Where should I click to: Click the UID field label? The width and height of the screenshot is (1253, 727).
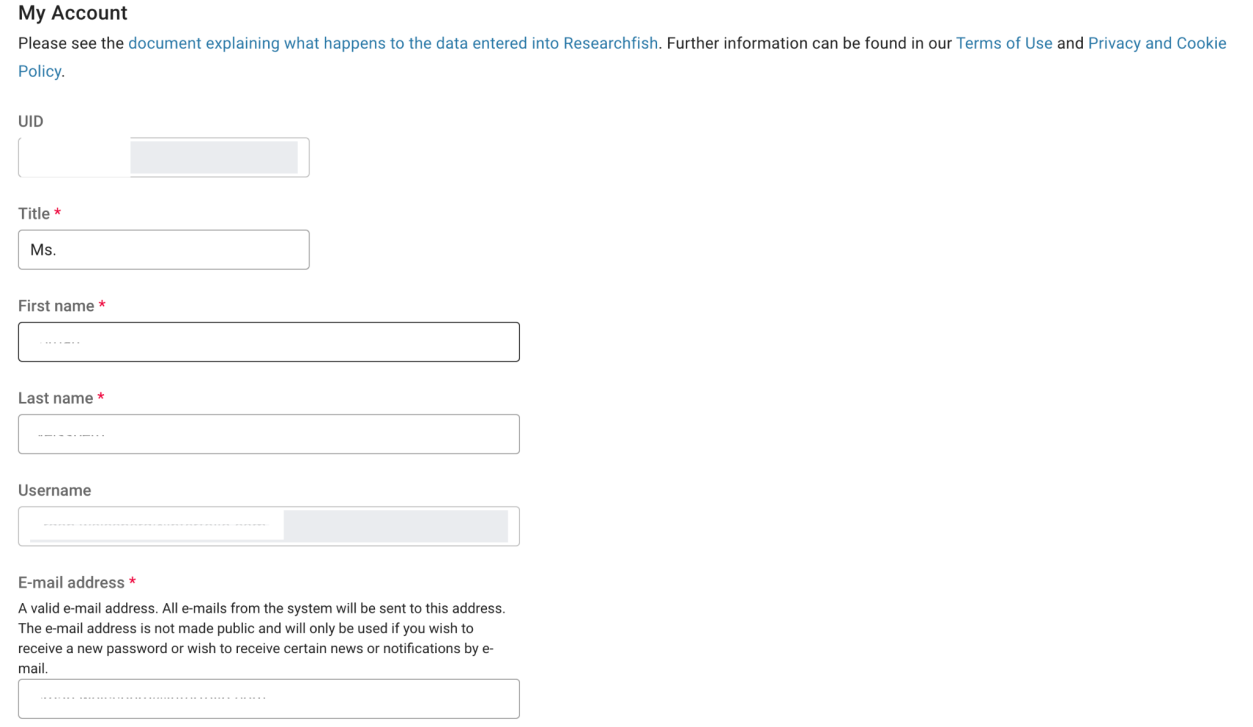(31, 121)
